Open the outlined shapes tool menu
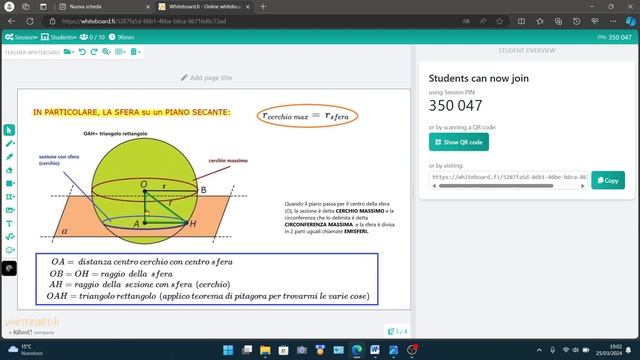The width and height of the screenshot is (640, 360). coord(10,197)
